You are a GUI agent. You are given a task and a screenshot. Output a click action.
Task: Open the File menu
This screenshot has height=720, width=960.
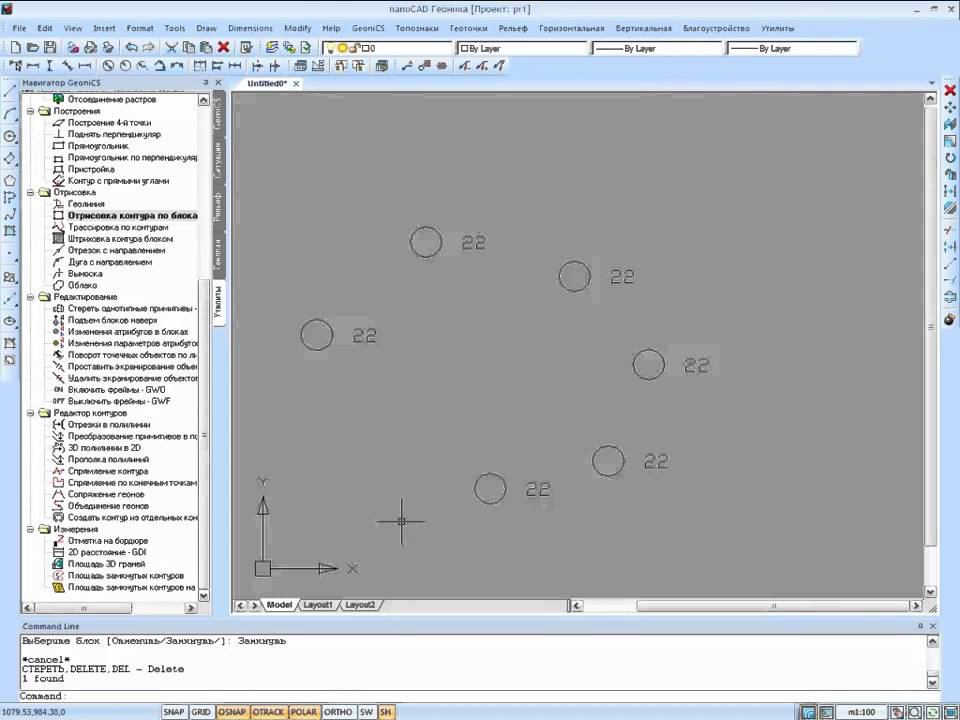coord(19,28)
